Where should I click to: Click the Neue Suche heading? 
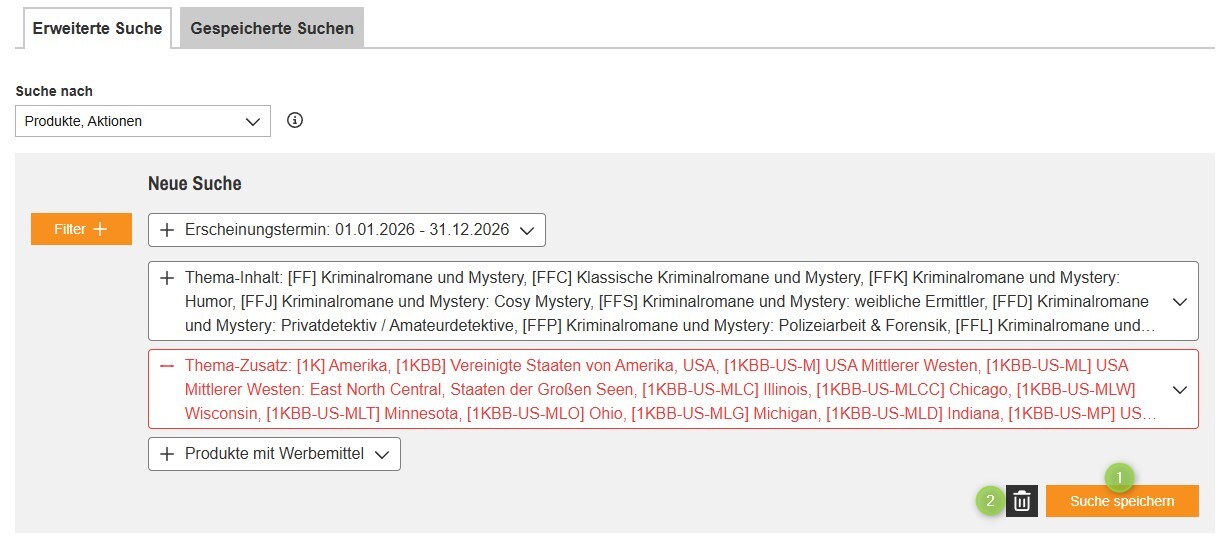(195, 184)
